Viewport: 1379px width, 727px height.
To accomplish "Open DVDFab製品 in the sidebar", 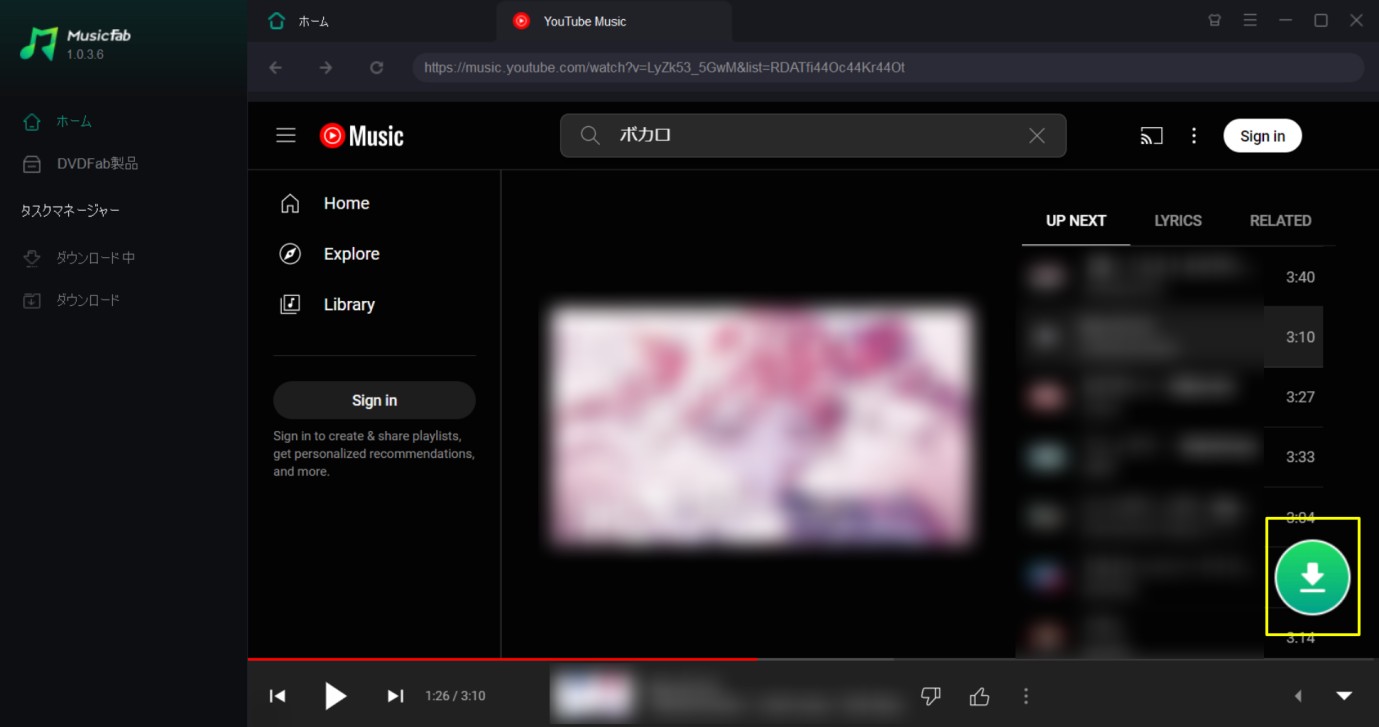I will coord(80,163).
